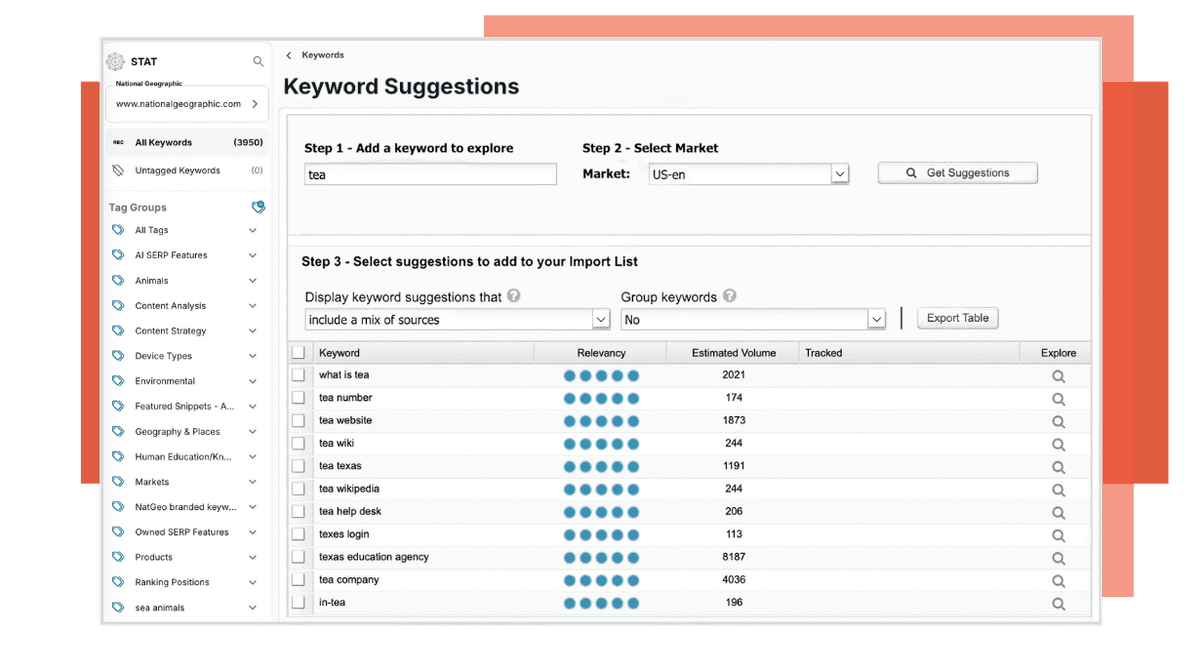This screenshot has width=1200, height=663.
Task: Click the tag manager icon beside Tag Groups
Action: (x=258, y=207)
